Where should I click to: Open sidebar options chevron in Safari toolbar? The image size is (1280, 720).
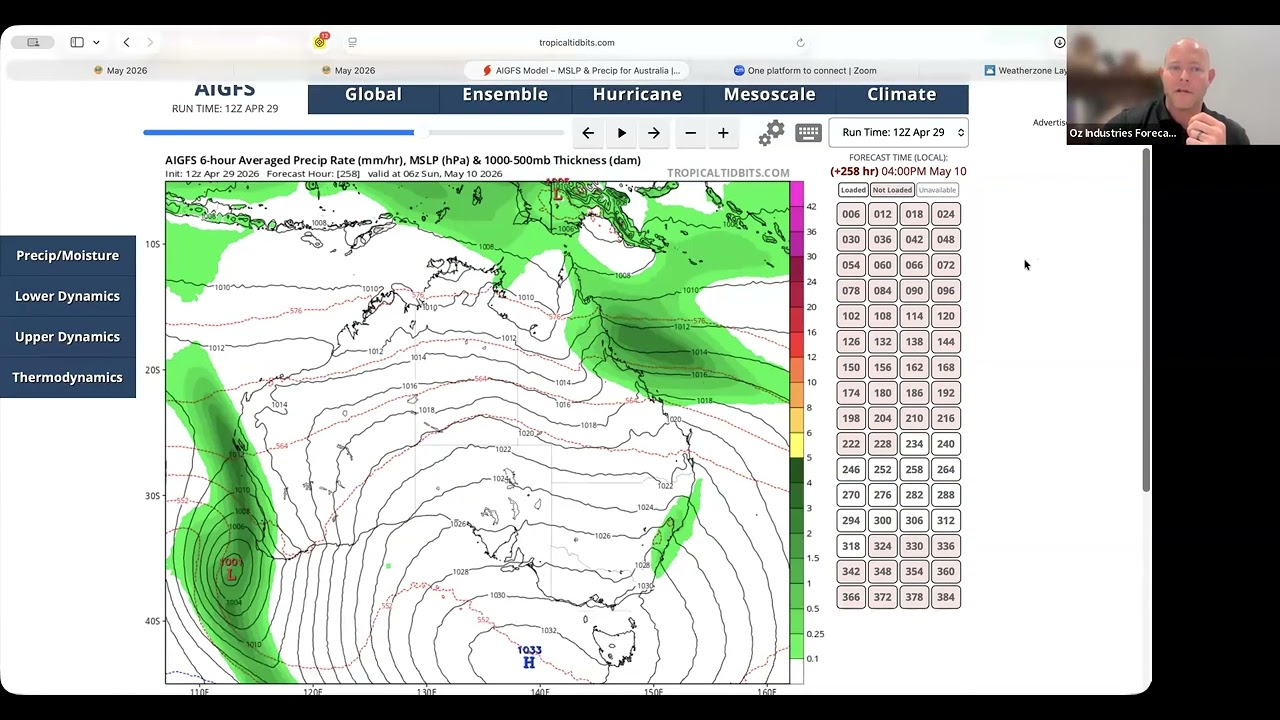click(x=96, y=42)
